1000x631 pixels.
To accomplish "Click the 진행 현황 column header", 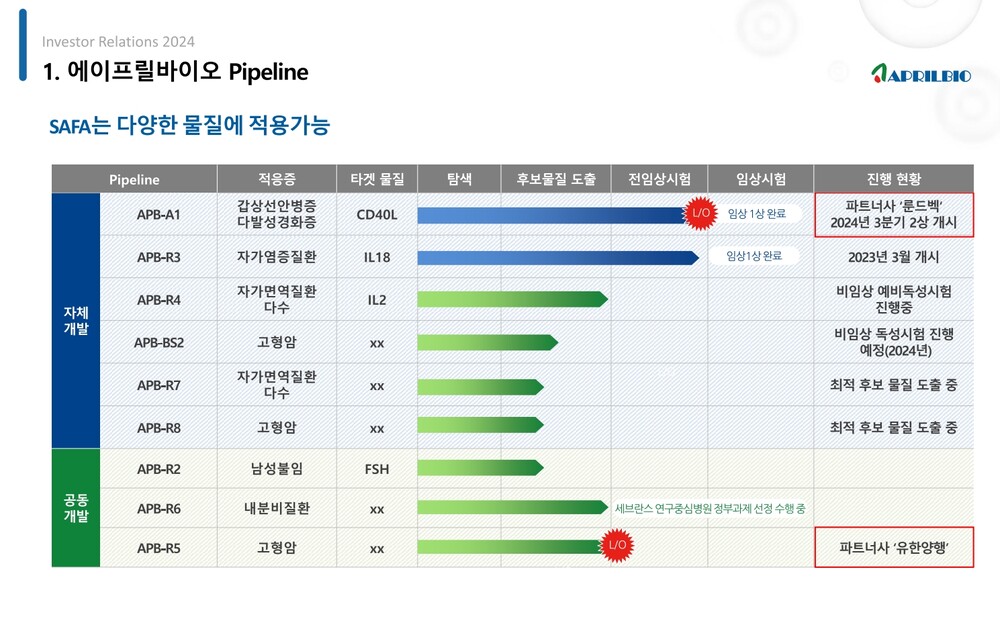I will click(x=893, y=179).
